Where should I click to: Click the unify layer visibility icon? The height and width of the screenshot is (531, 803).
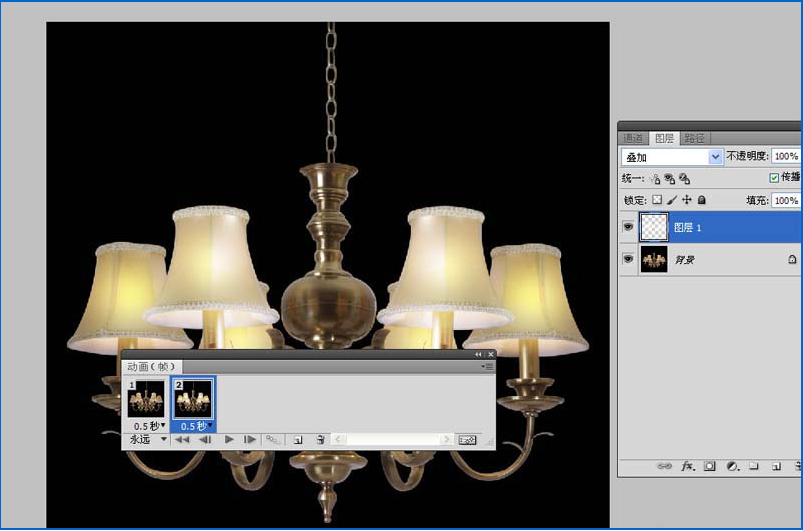point(669,179)
